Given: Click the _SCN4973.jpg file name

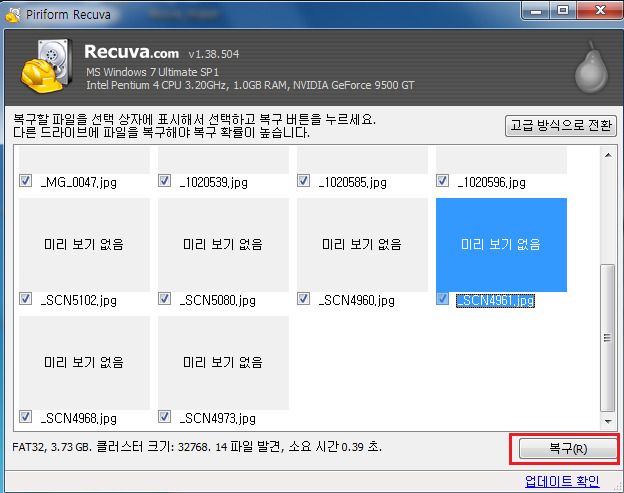Looking at the screenshot, I should [218, 418].
